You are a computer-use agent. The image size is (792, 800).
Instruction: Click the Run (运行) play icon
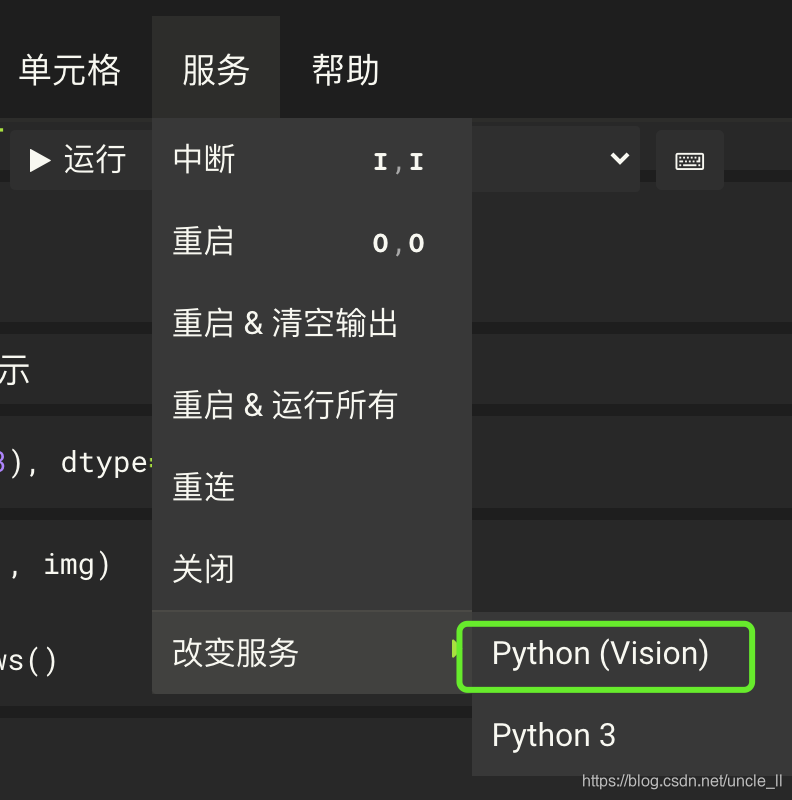coord(42,160)
